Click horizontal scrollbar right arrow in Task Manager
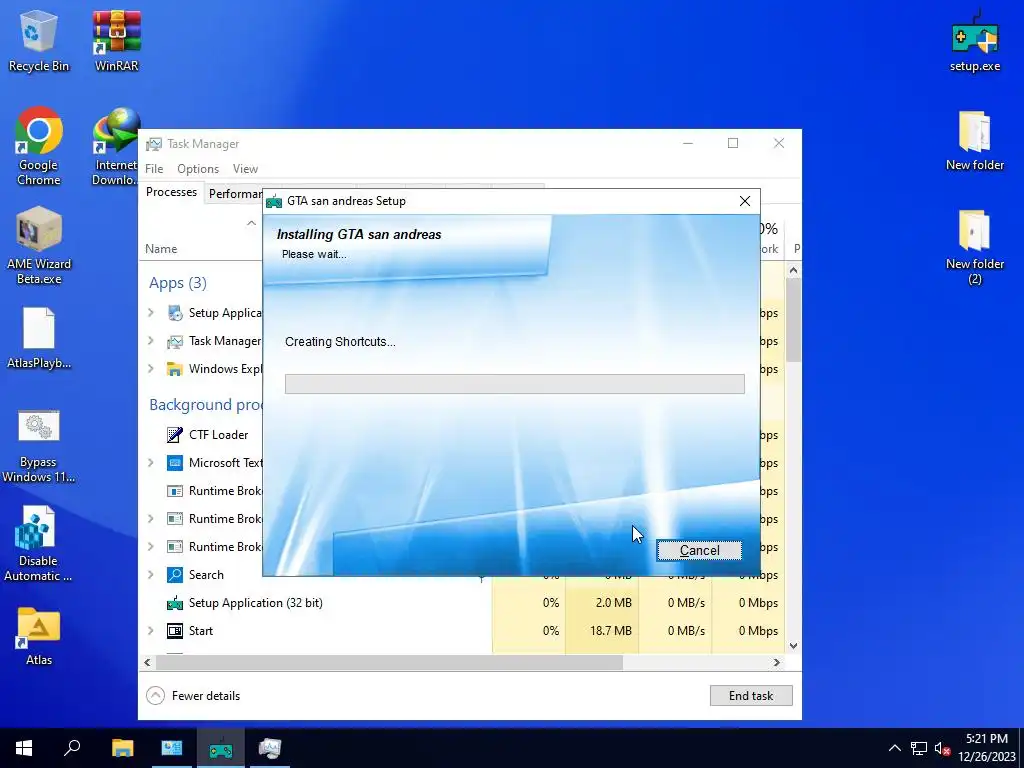The width and height of the screenshot is (1024, 768). pyautogui.click(x=776, y=662)
